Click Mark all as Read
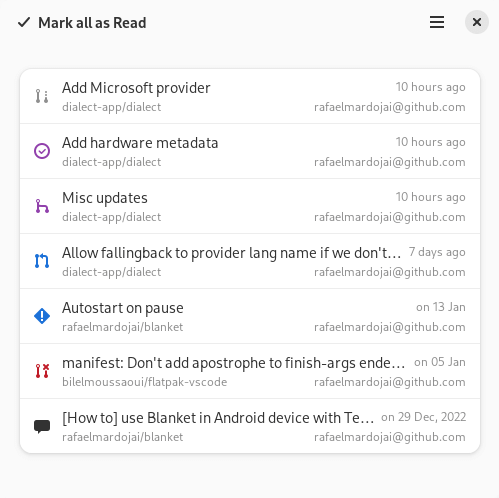Screen dimensions: 499x498 point(82,23)
